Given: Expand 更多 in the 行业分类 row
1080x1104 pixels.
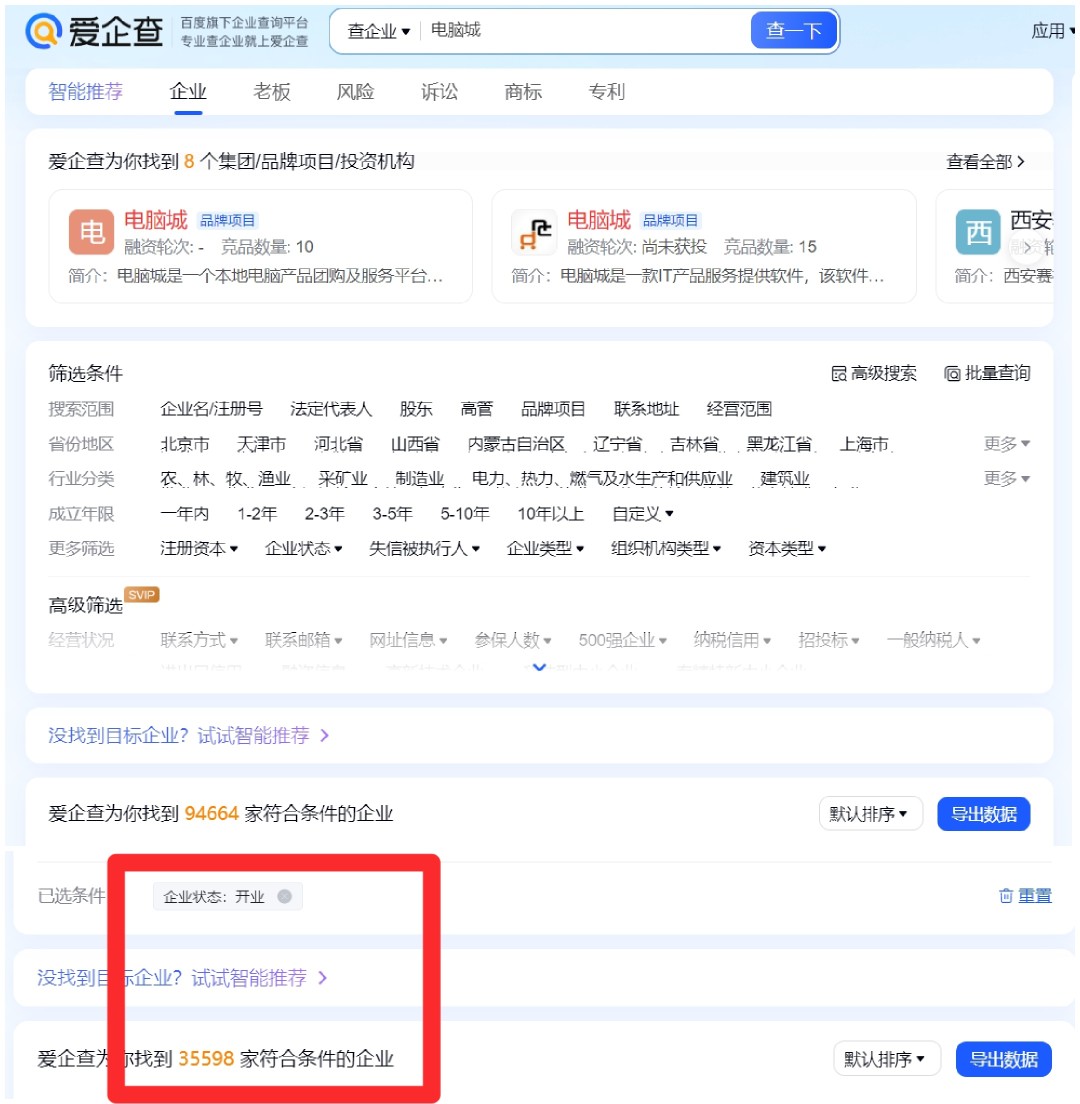Looking at the screenshot, I should [x=1007, y=479].
